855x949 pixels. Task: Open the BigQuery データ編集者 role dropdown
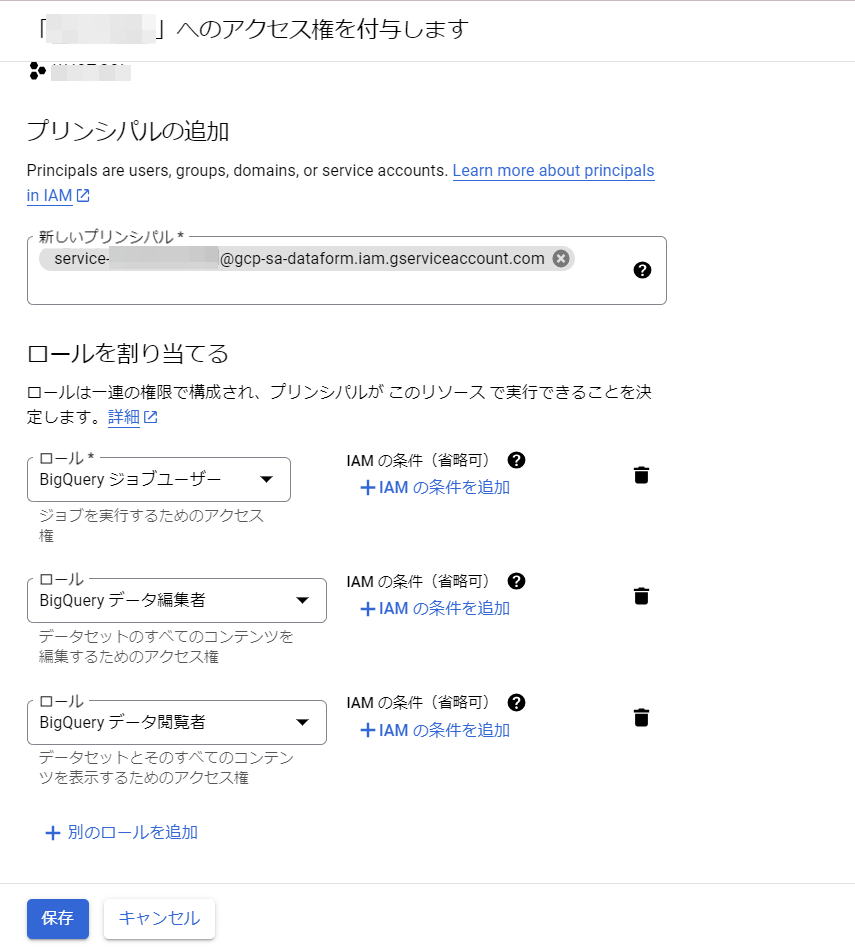click(177, 600)
